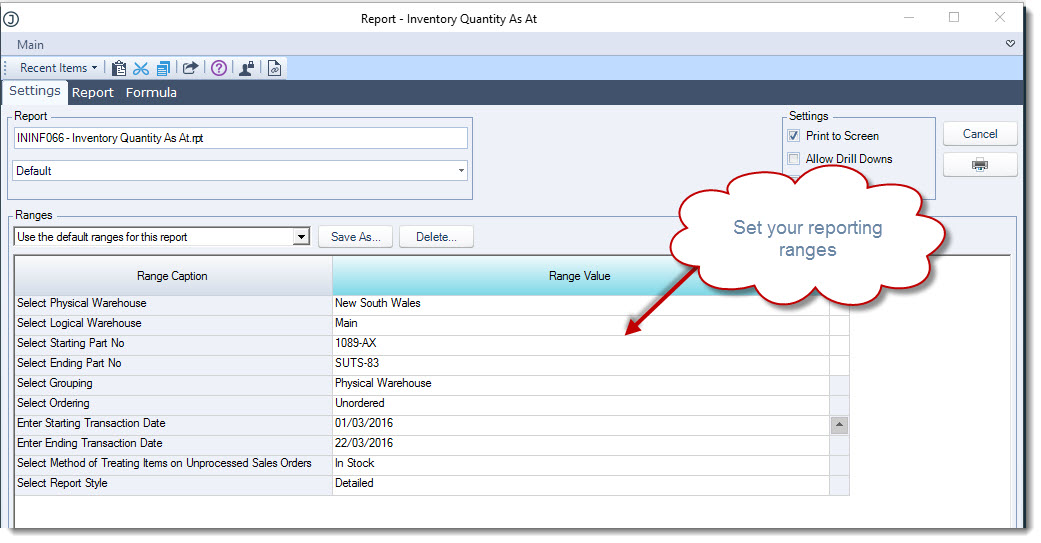Image resolution: width=1041 pixels, height=543 pixels.
Task: Switch to the Report tab
Action: (93, 93)
